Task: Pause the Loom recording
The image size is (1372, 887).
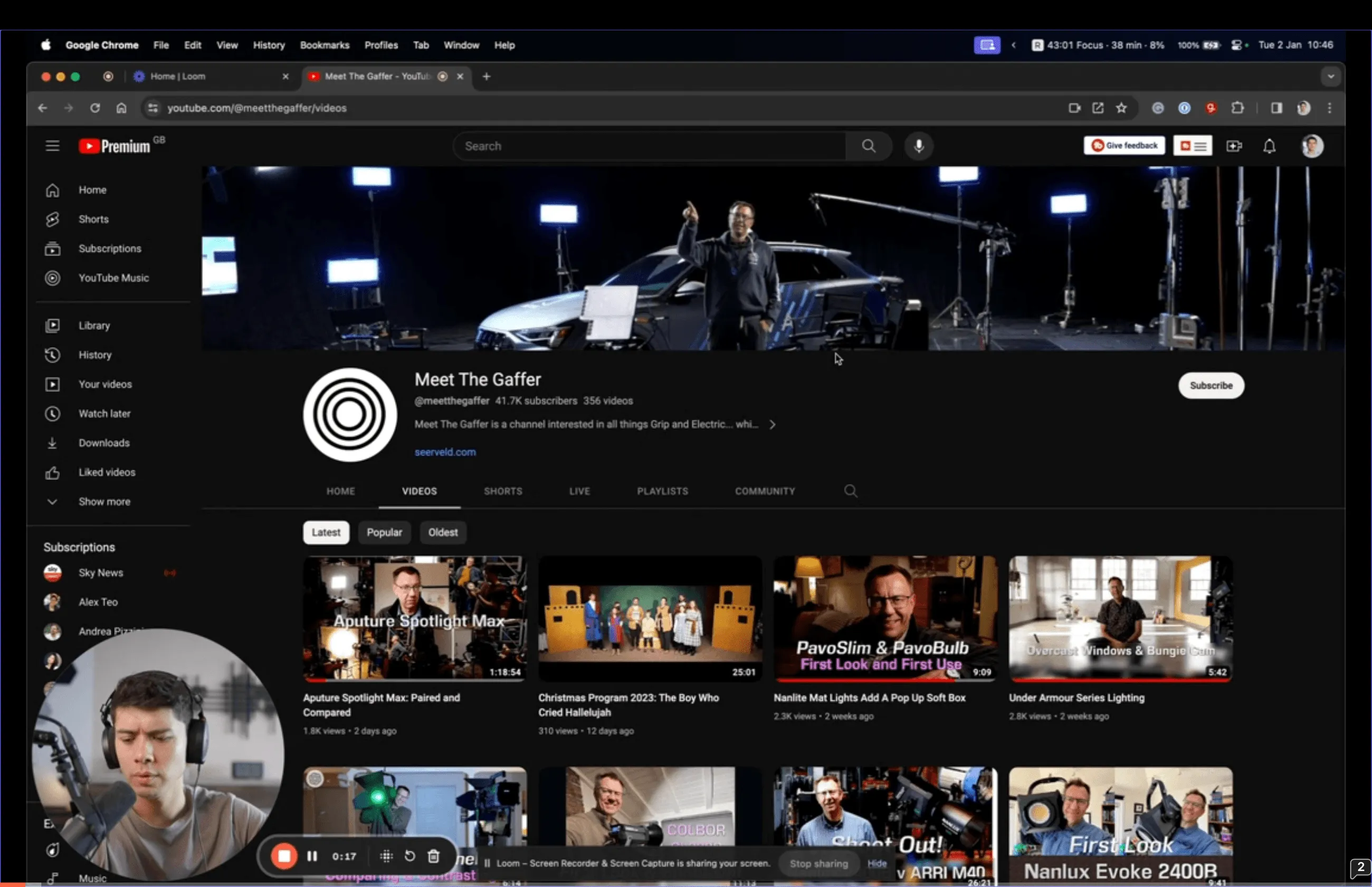Action: pyautogui.click(x=312, y=856)
